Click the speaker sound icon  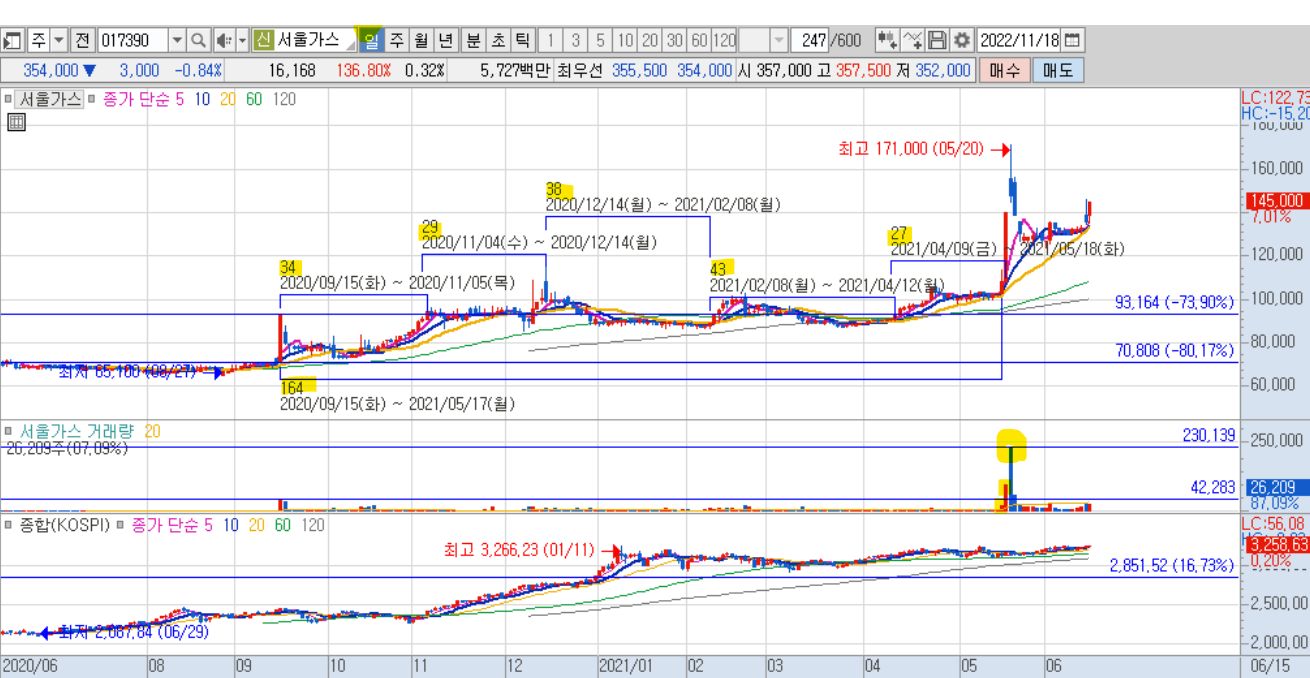(223, 40)
